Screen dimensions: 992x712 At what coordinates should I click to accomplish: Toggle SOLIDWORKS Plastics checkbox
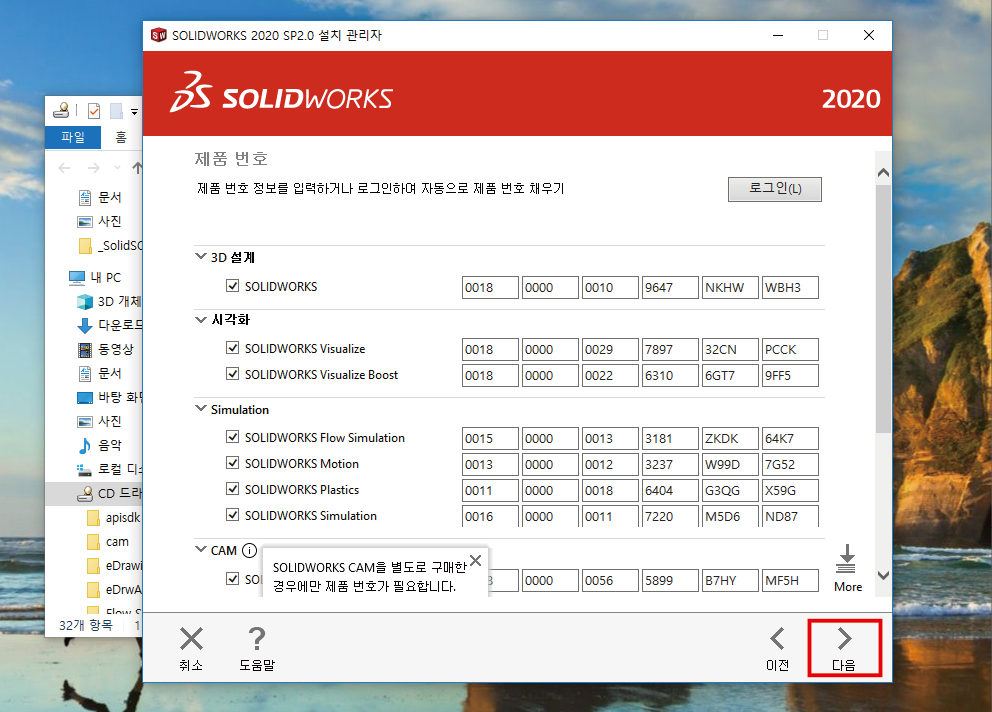pyautogui.click(x=232, y=489)
